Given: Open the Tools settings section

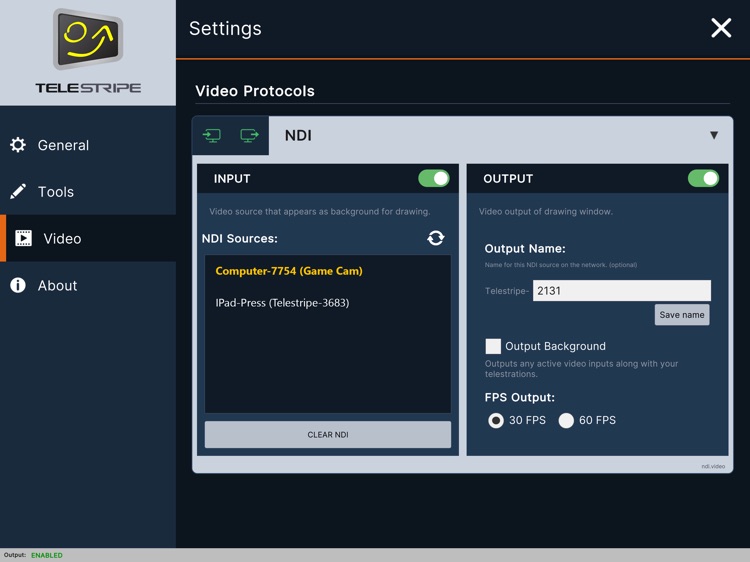Looking at the screenshot, I should click(88, 191).
